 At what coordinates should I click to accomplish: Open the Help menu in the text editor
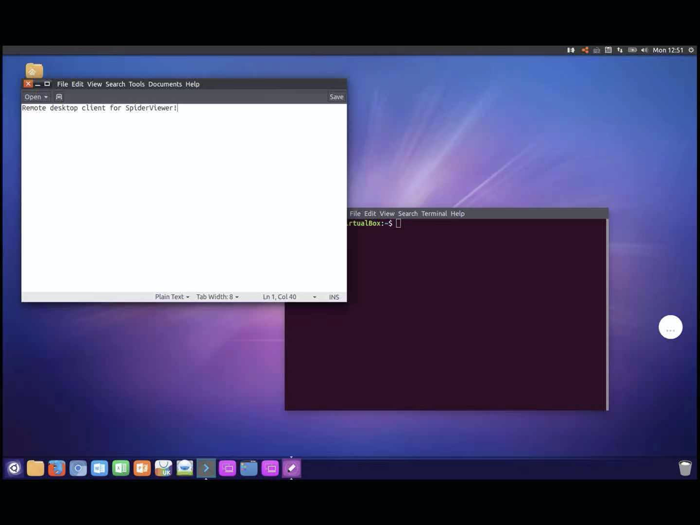click(x=192, y=84)
